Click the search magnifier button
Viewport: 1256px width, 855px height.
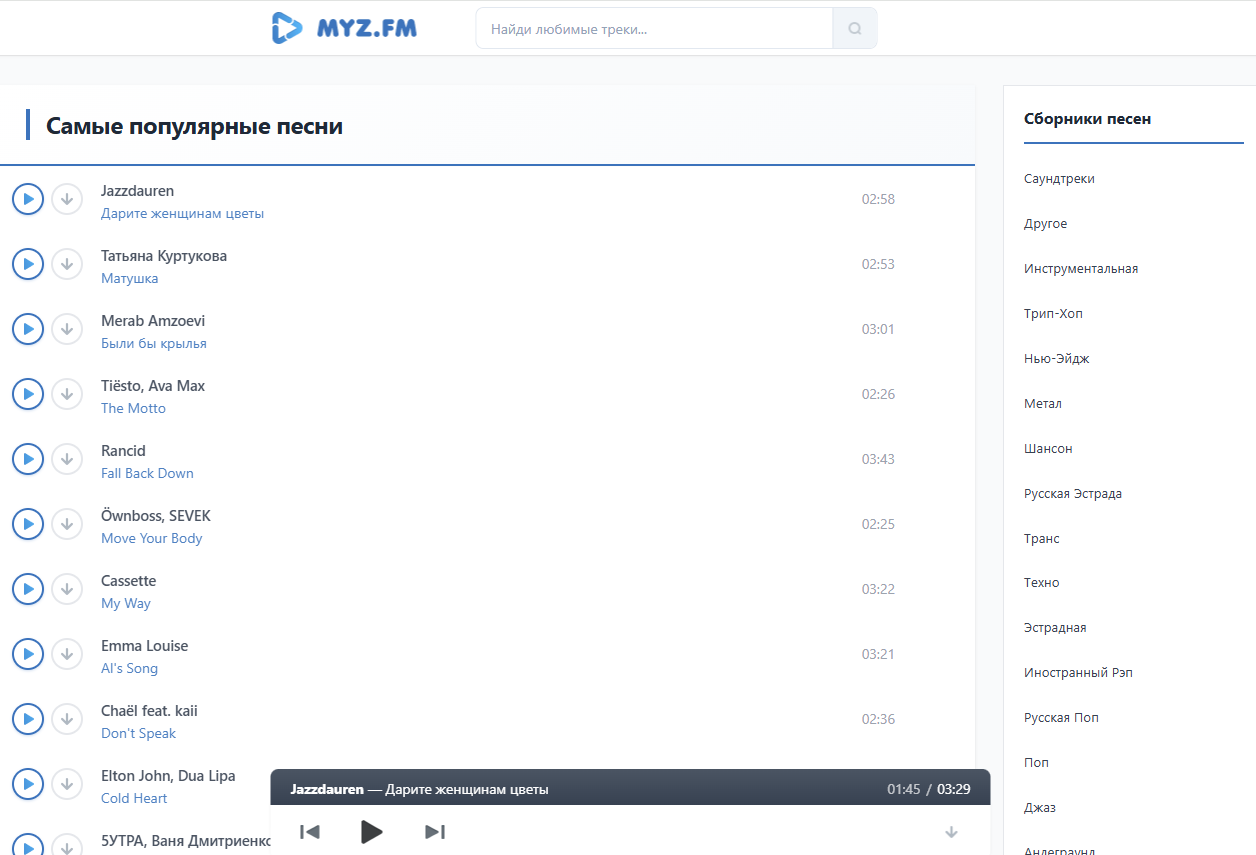coord(855,28)
